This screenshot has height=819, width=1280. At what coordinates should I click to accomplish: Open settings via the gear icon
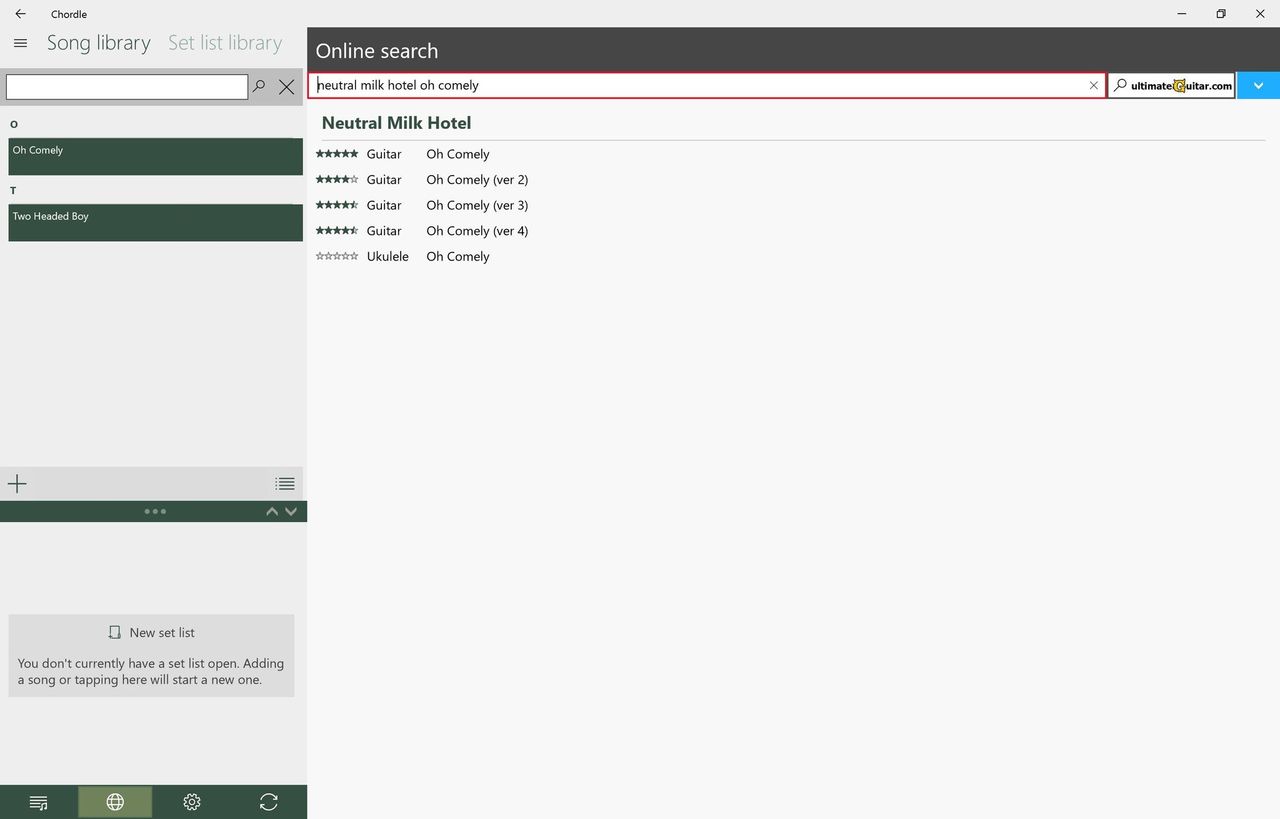[192, 802]
